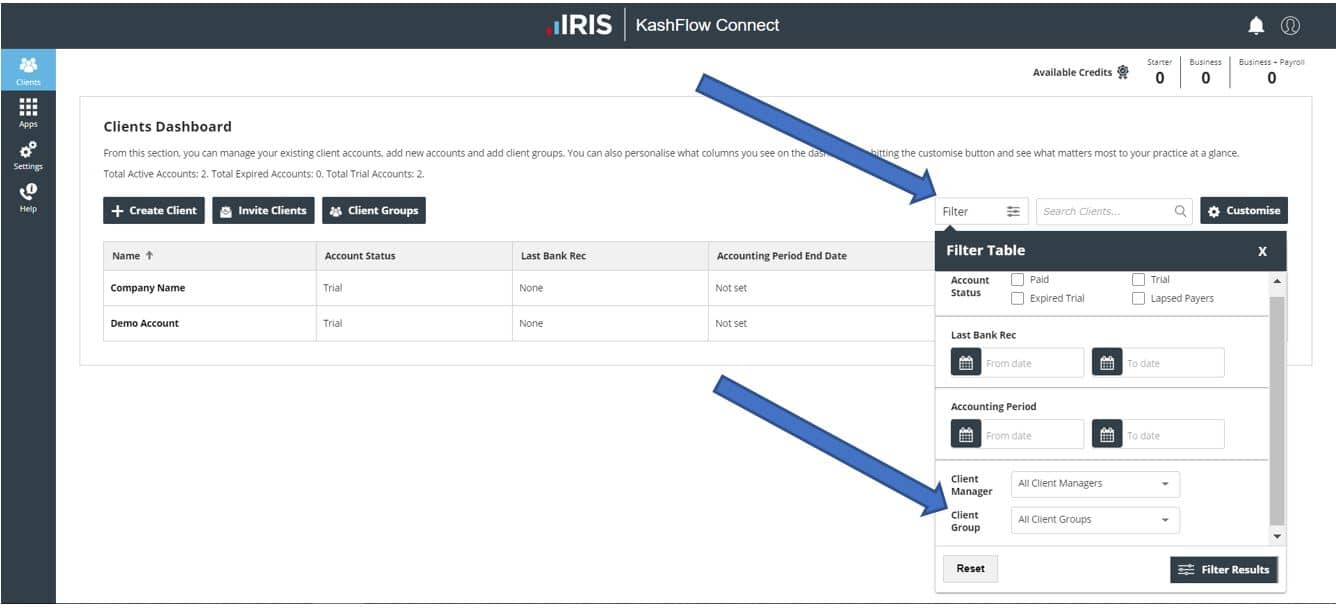Open the Filter dropdown control
Viewport: 1336px width, 608px height.
tap(981, 211)
